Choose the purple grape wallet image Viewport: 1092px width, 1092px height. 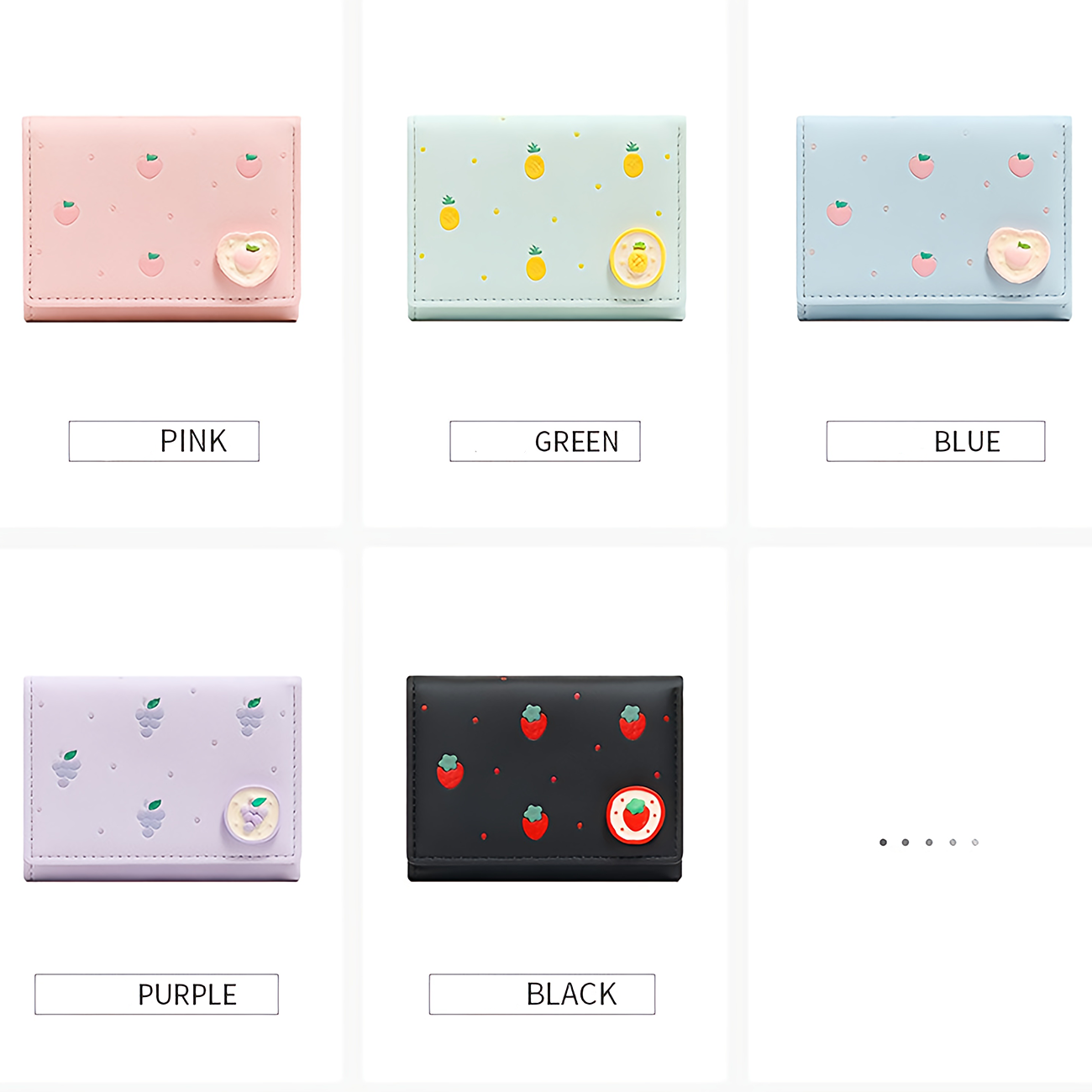(x=162, y=779)
